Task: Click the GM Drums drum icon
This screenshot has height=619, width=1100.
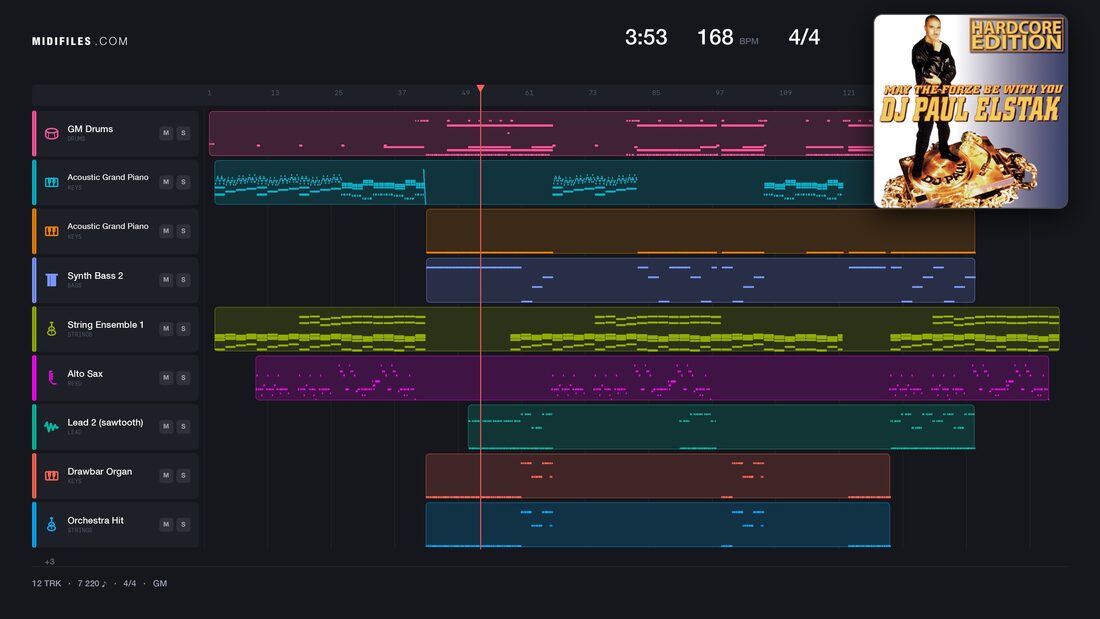Action: (x=51, y=133)
